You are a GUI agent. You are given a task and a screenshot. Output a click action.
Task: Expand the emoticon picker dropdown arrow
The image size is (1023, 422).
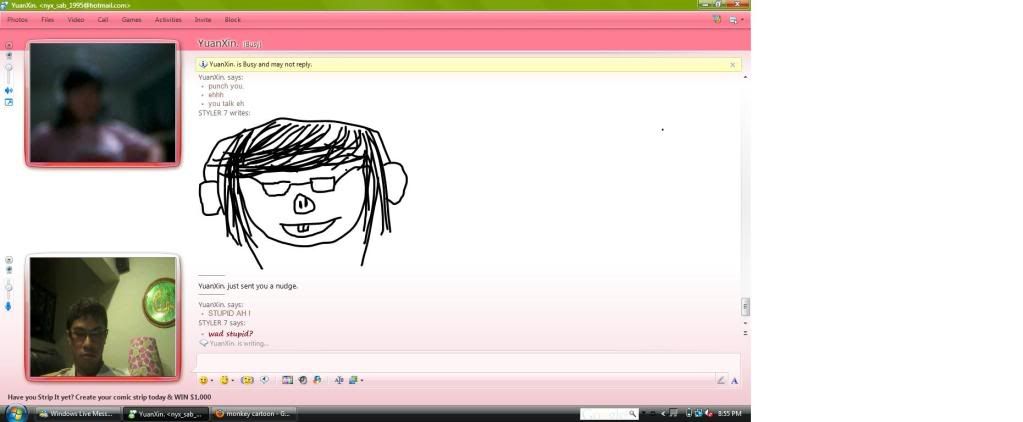pos(211,380)
